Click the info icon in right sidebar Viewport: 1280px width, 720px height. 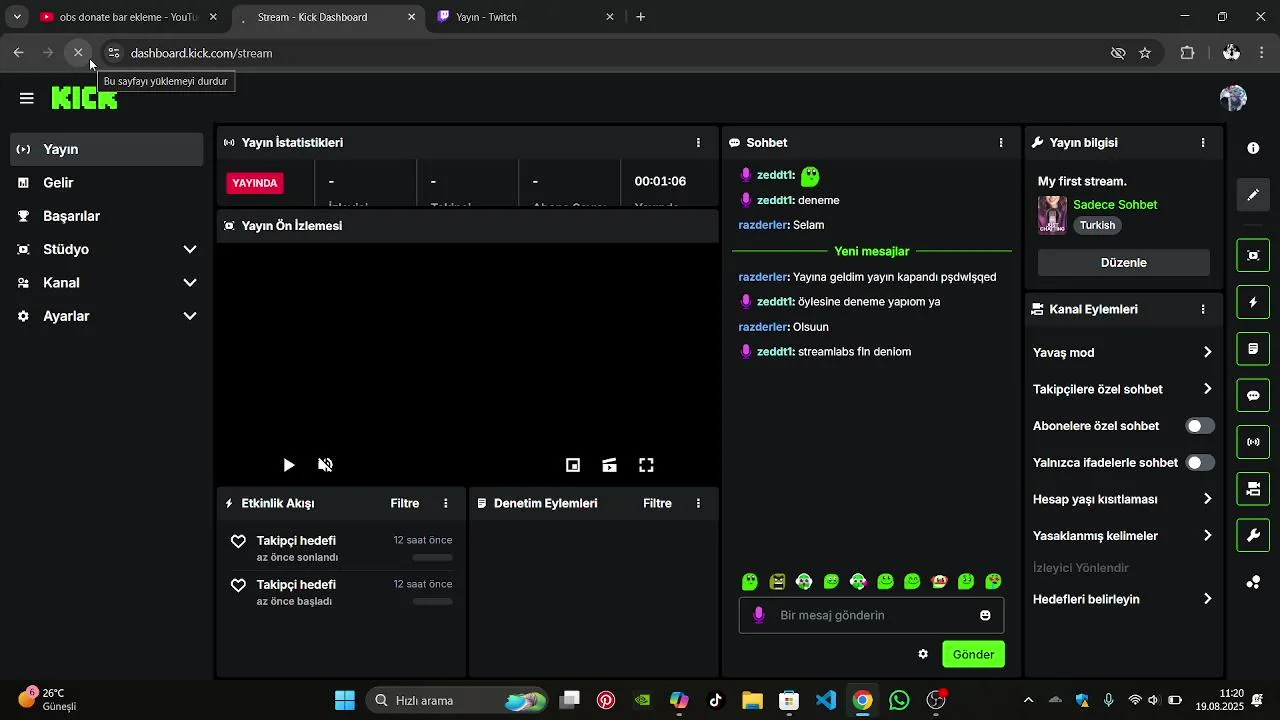pyautogui.click(x=1253, y=148)
